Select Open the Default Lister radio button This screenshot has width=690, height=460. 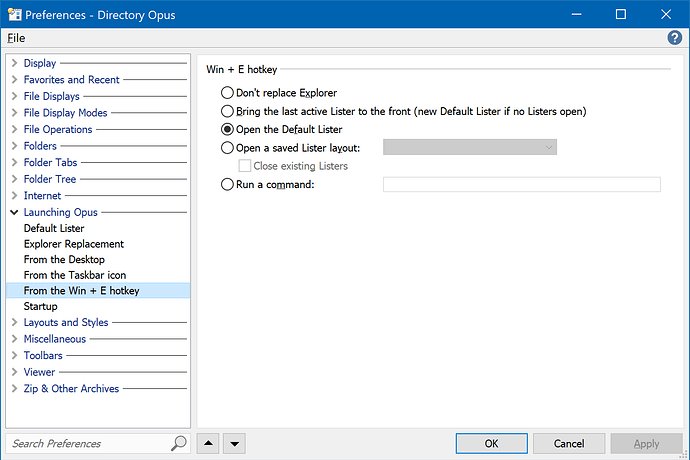coord(227,129)
